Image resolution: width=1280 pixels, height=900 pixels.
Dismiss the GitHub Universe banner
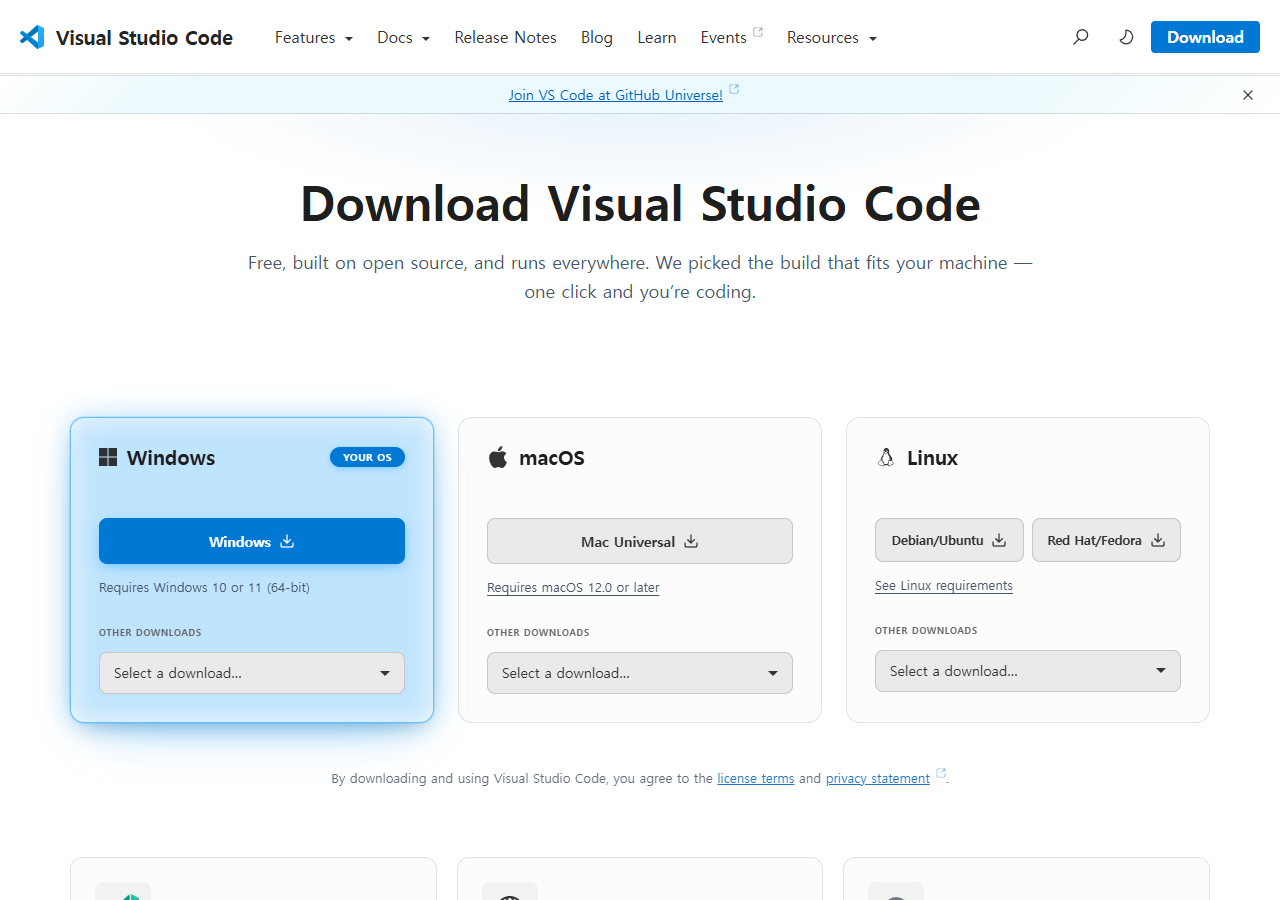1247,95
